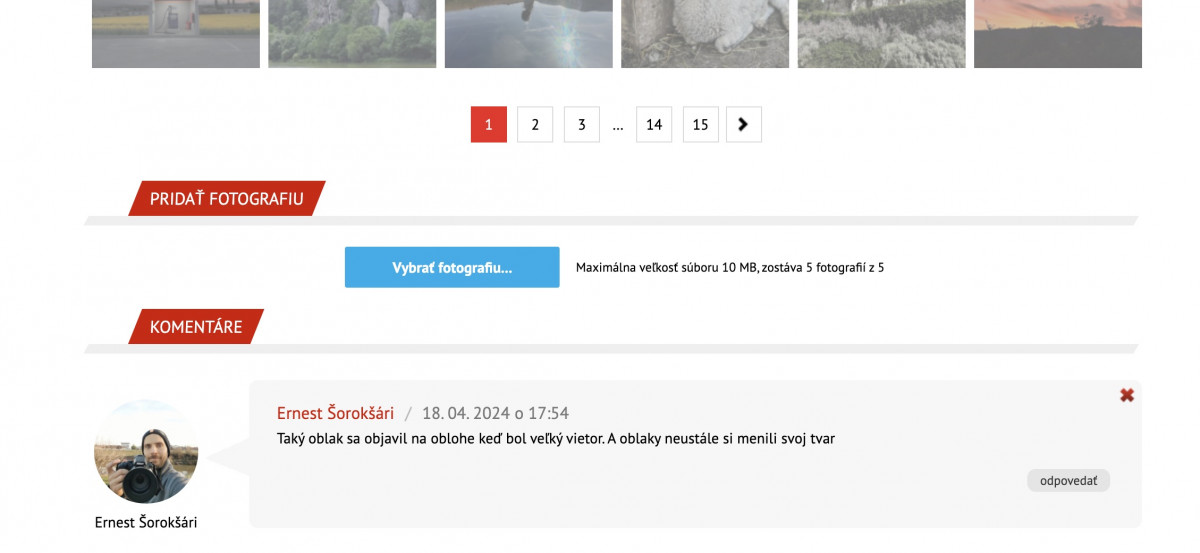Reply using the odpovedať button
The height and width of the screenshot is (553, 1200).
1068,481
